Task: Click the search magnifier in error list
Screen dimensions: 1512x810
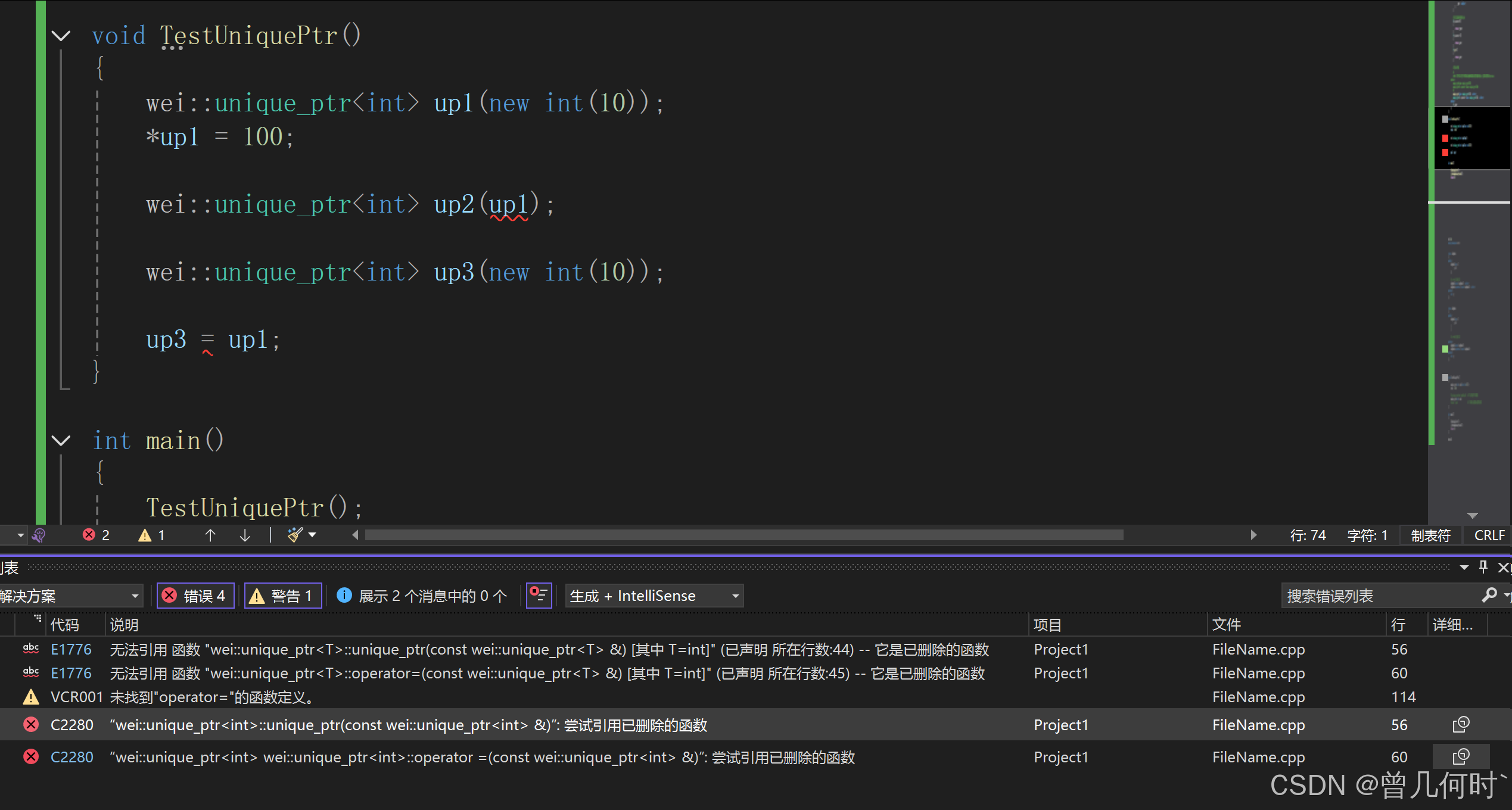Action: tap(1489, 596)
